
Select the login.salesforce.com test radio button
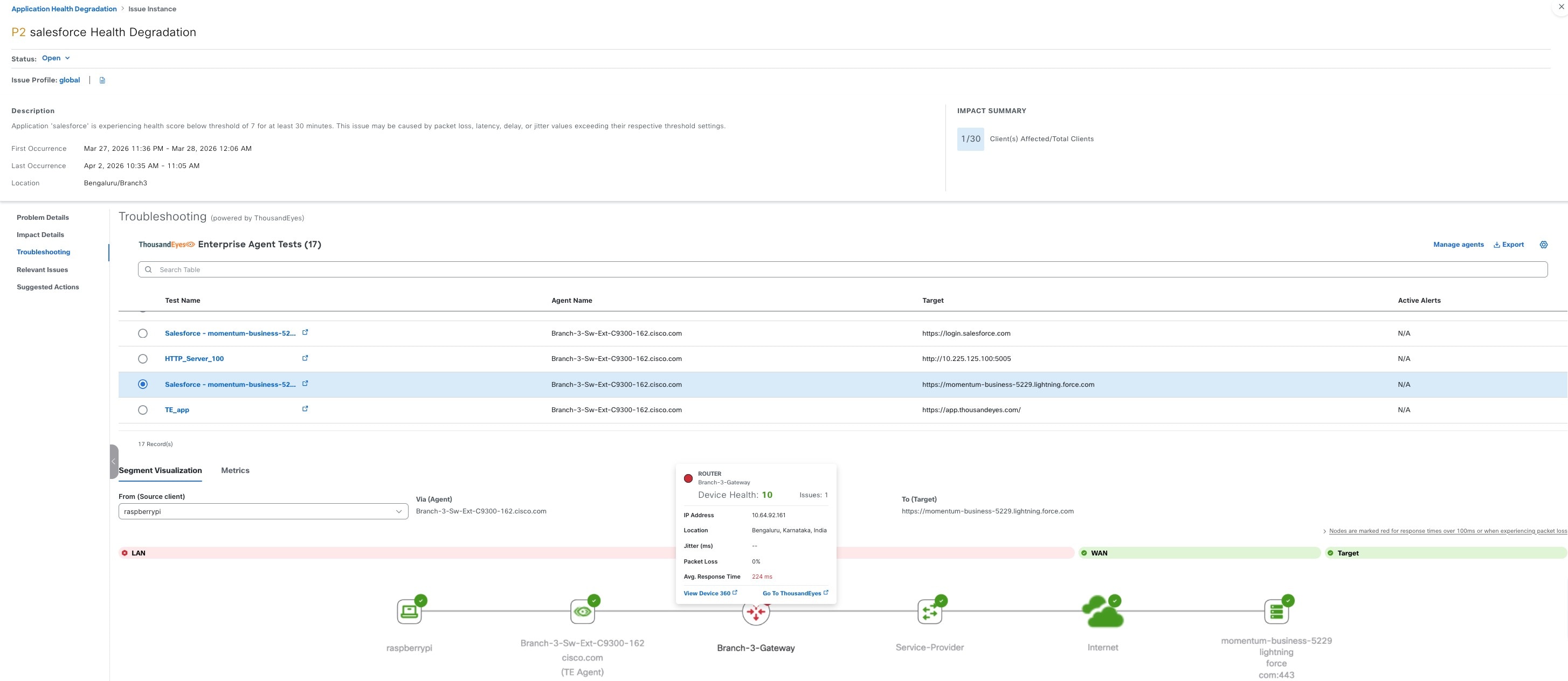tap(142, 333)
